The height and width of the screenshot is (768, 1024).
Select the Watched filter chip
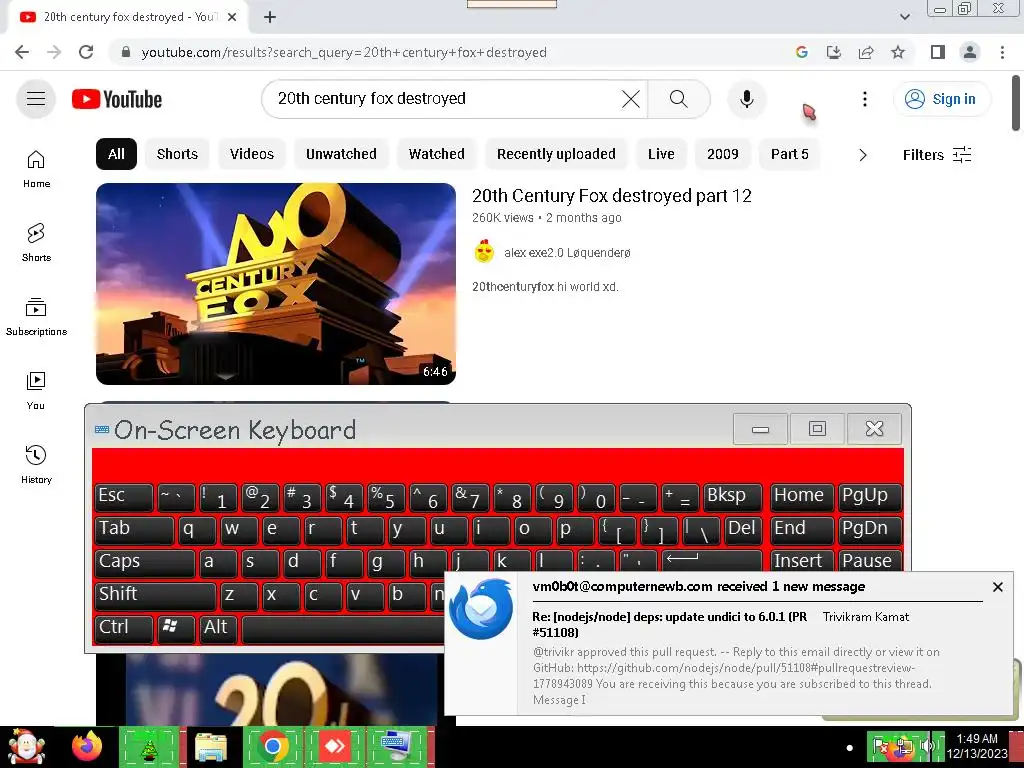coord(436,154)
